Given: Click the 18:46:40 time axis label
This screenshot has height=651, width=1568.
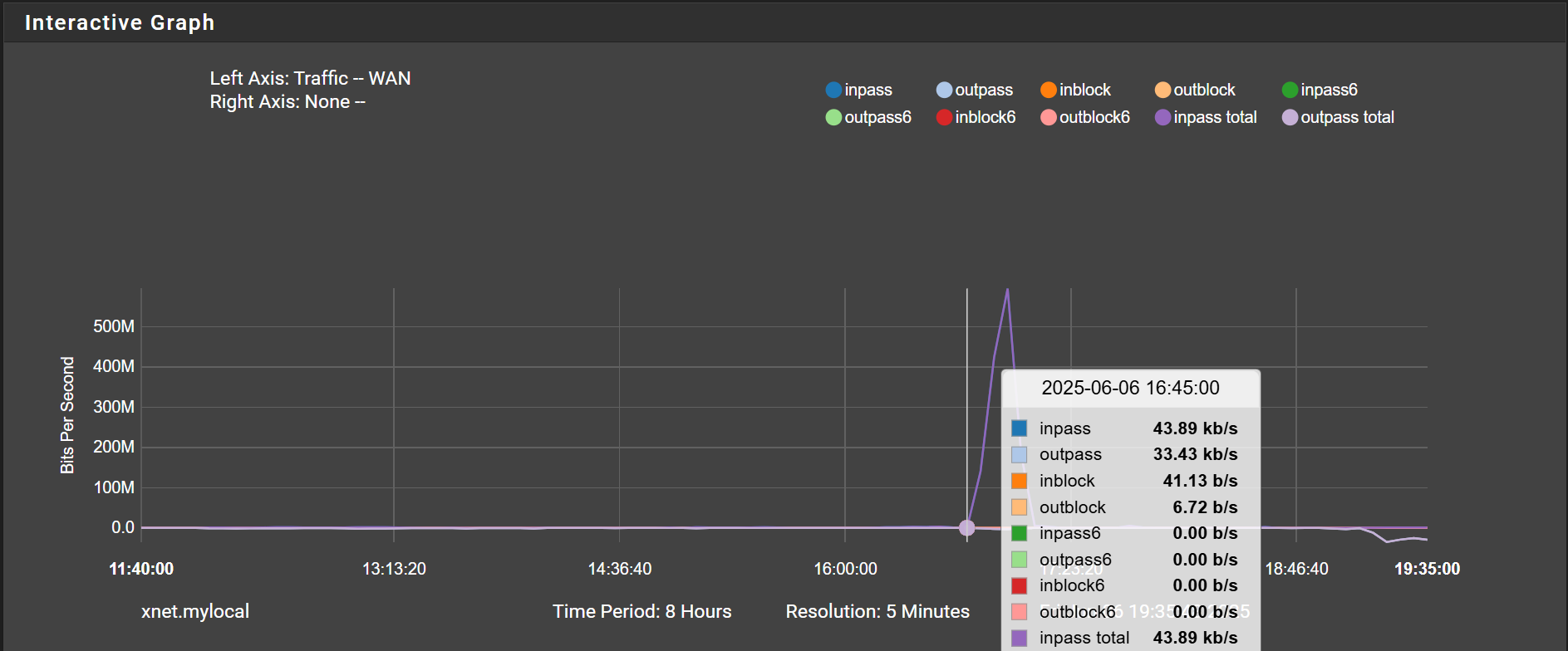Looking at the screenshot, I should (1296, 569).
